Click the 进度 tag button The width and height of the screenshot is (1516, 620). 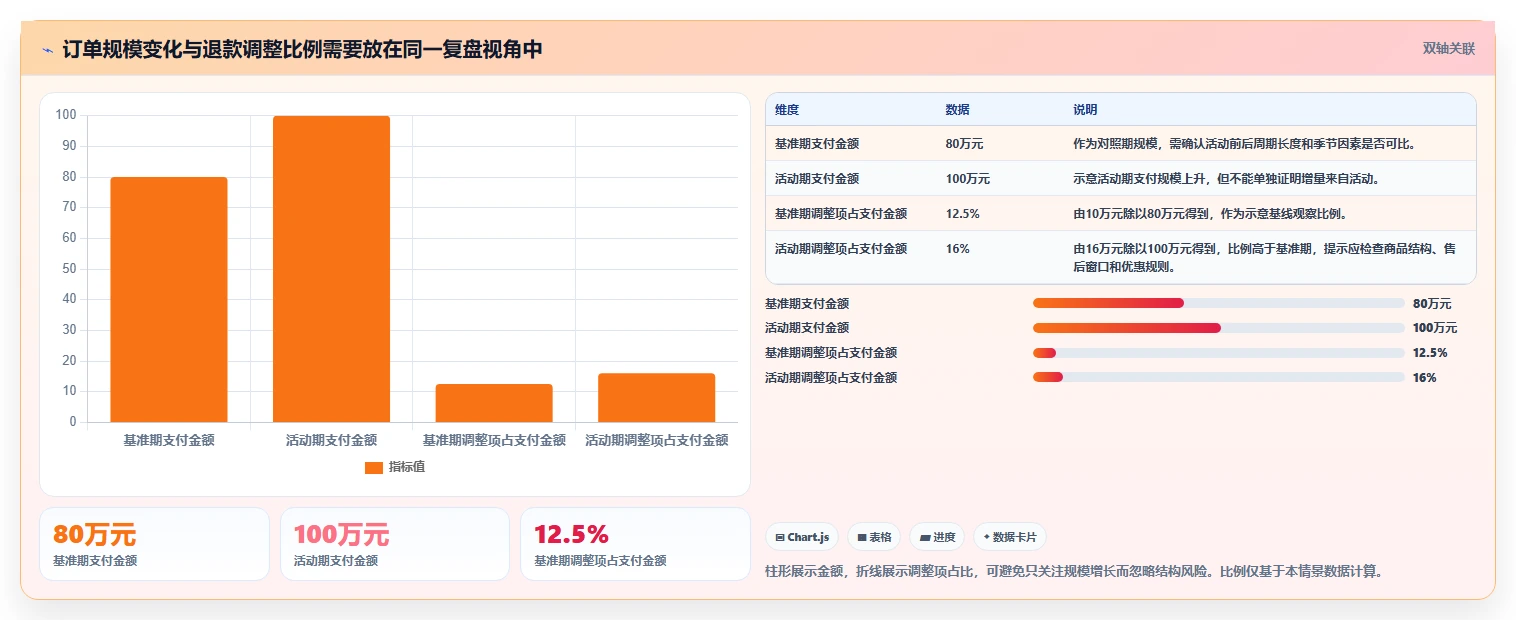[x=937, y=537]
